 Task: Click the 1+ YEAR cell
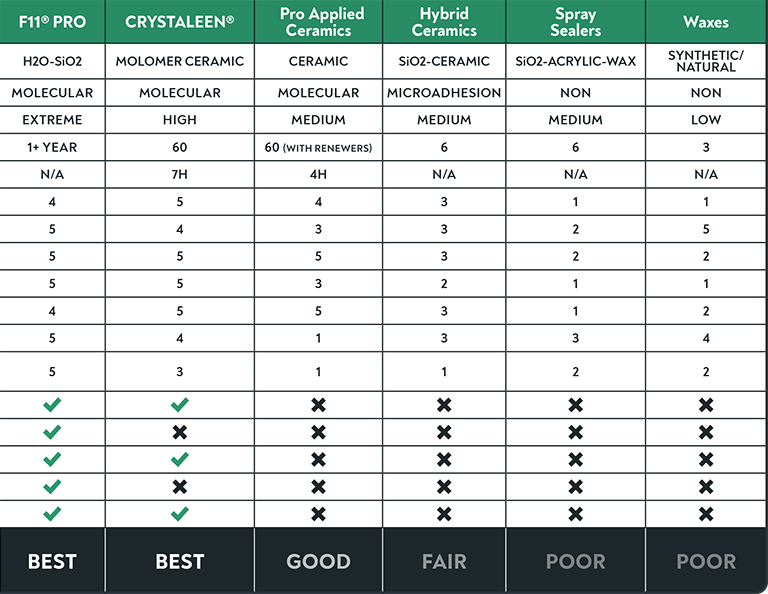coord(52,147)
